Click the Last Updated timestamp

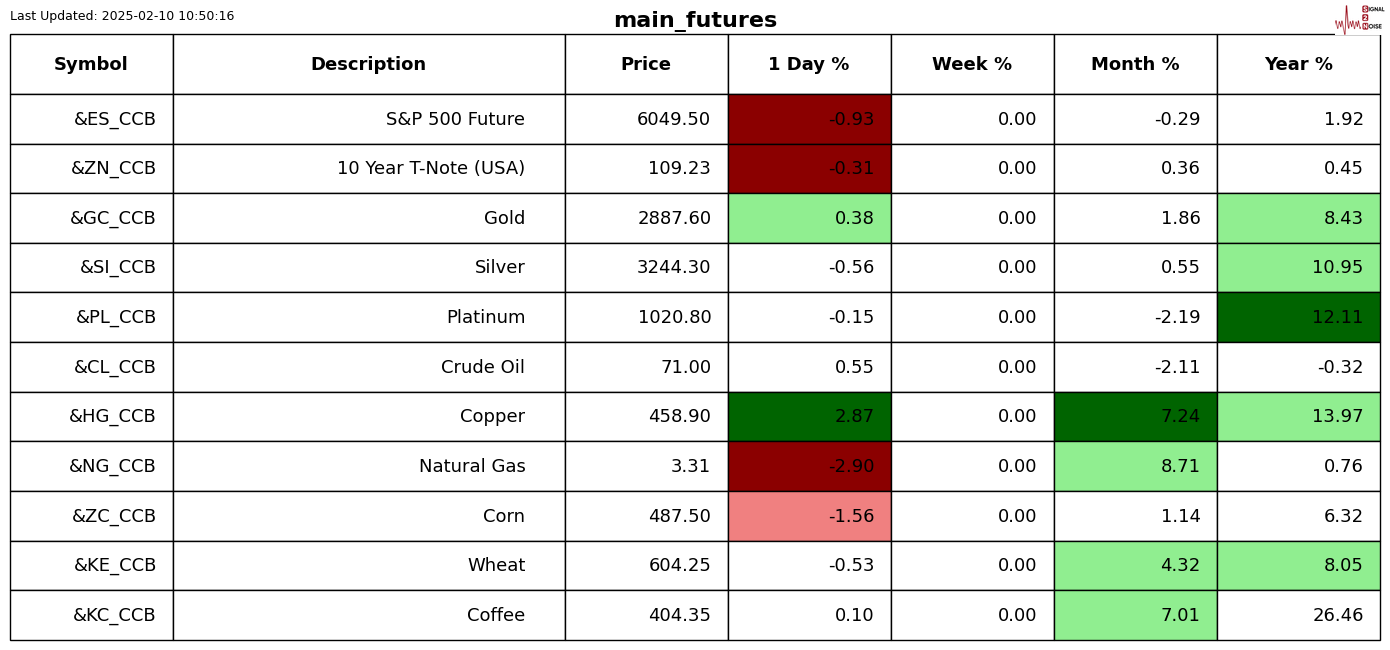pyautogui.click(x=122, y=16)
